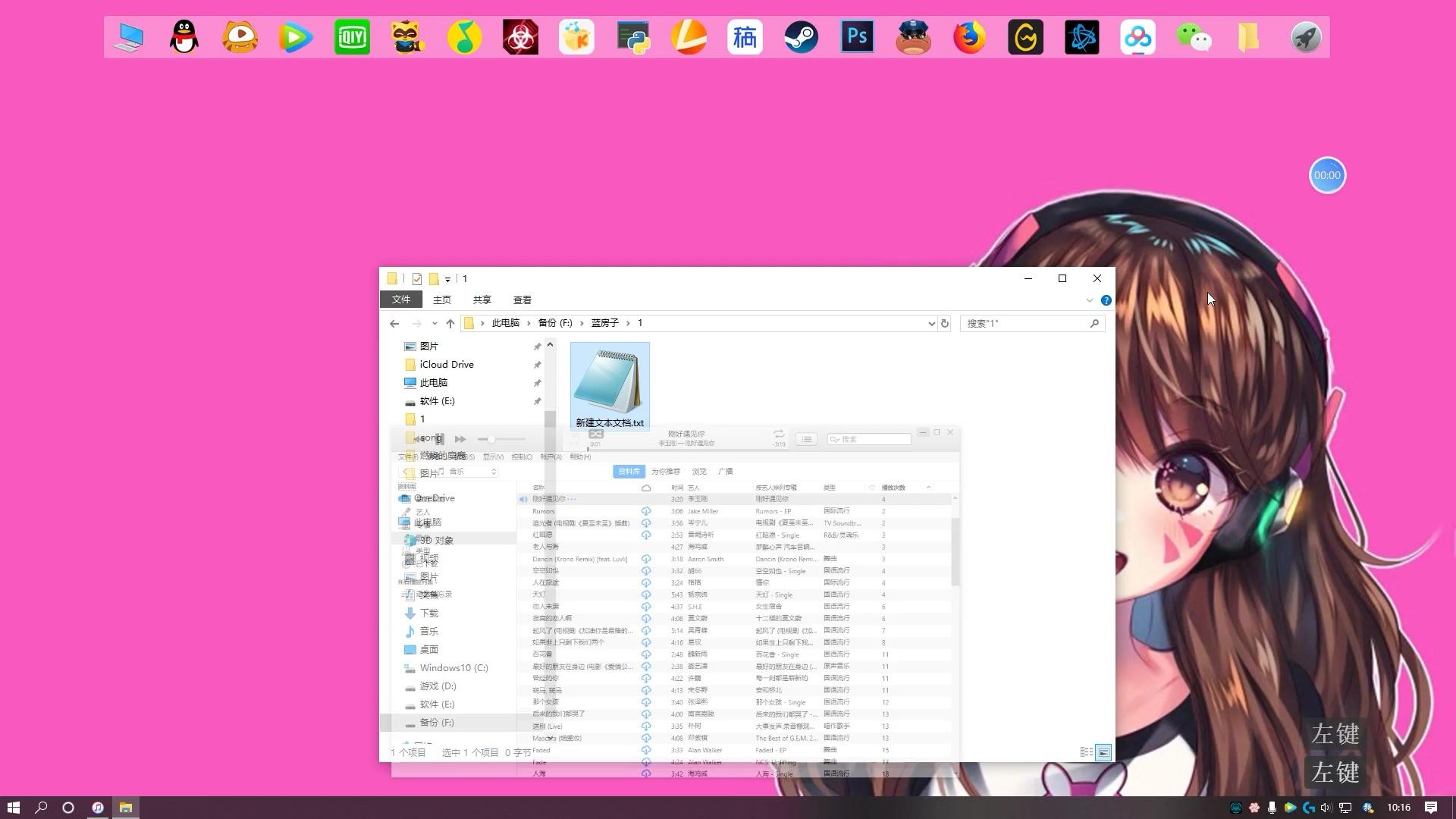Open the QQ penguin icon in the dock
This screenshot has width=1456, height=819.
coord(184,37)
